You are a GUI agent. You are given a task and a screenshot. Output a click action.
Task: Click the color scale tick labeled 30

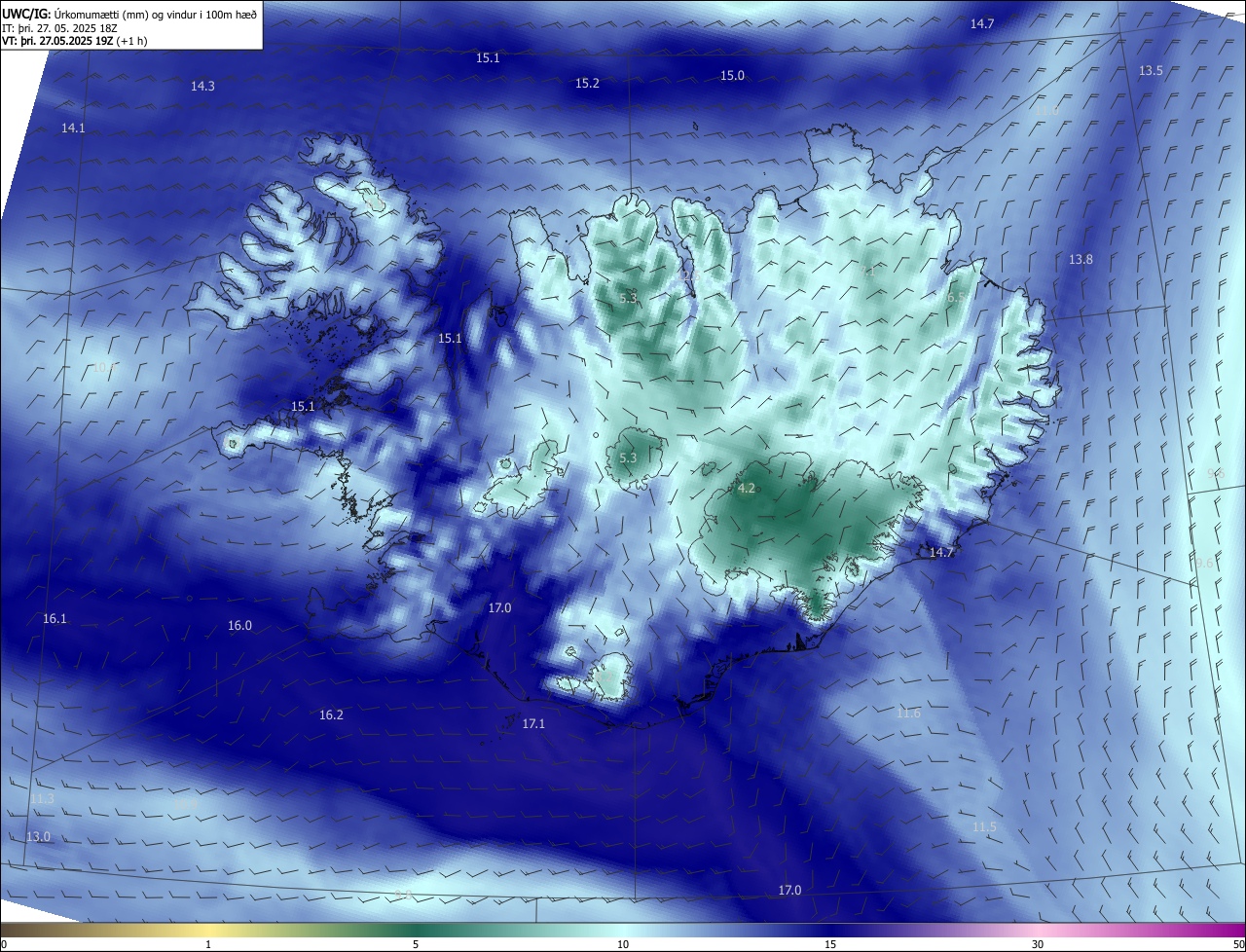pyautogui.click(x=1038, y=944)
